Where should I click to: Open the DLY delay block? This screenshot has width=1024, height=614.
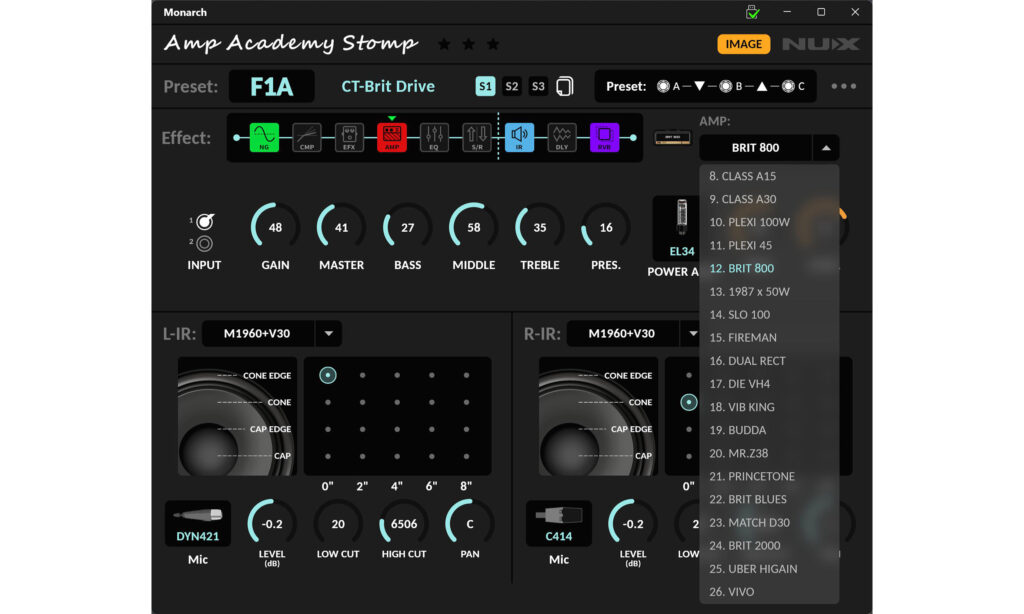coord(561,137)
